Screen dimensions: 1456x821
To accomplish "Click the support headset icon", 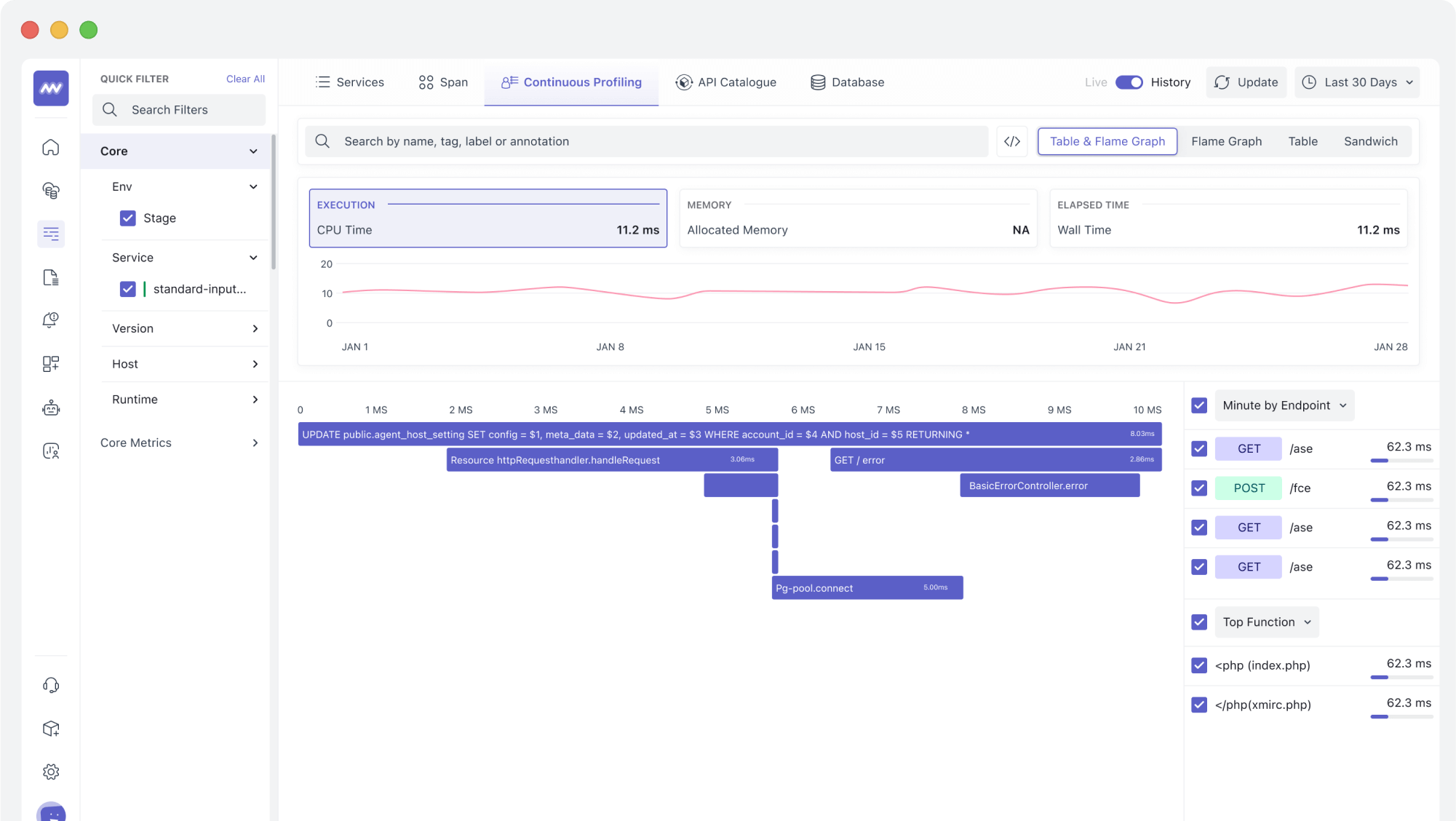I will click(x=51, y=686).
